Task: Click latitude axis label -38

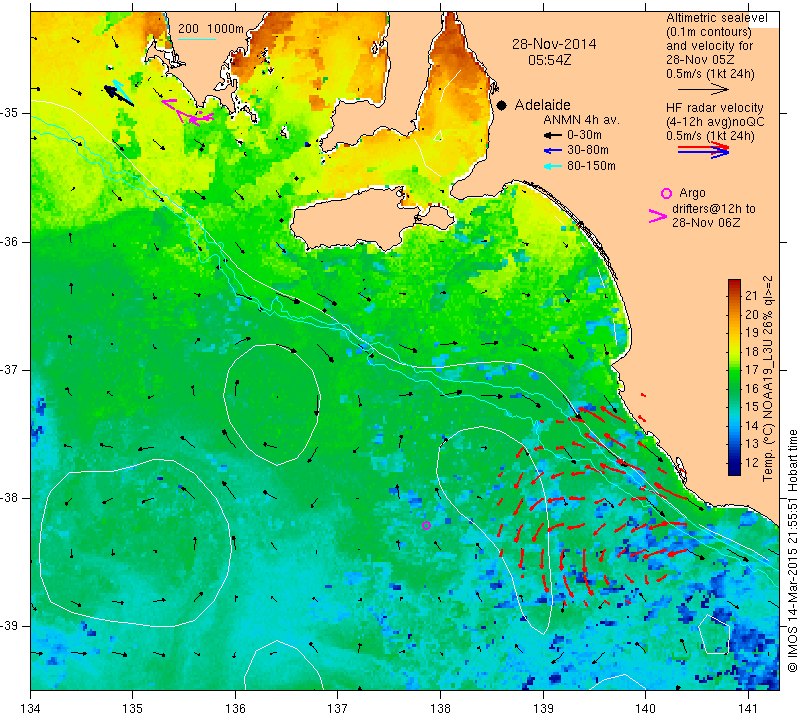Action: 10,498
